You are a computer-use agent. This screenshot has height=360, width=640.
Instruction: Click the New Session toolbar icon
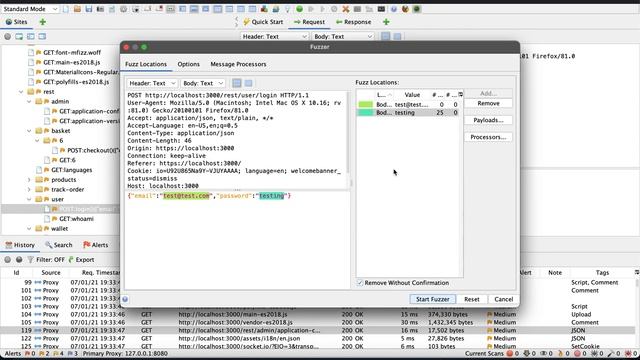tap(66, 9)
